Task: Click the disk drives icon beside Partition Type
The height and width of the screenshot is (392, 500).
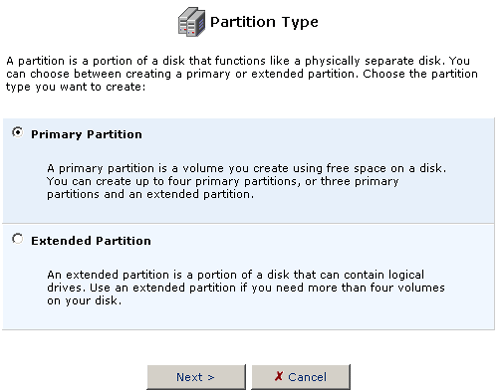Action: tap(191, 22)
